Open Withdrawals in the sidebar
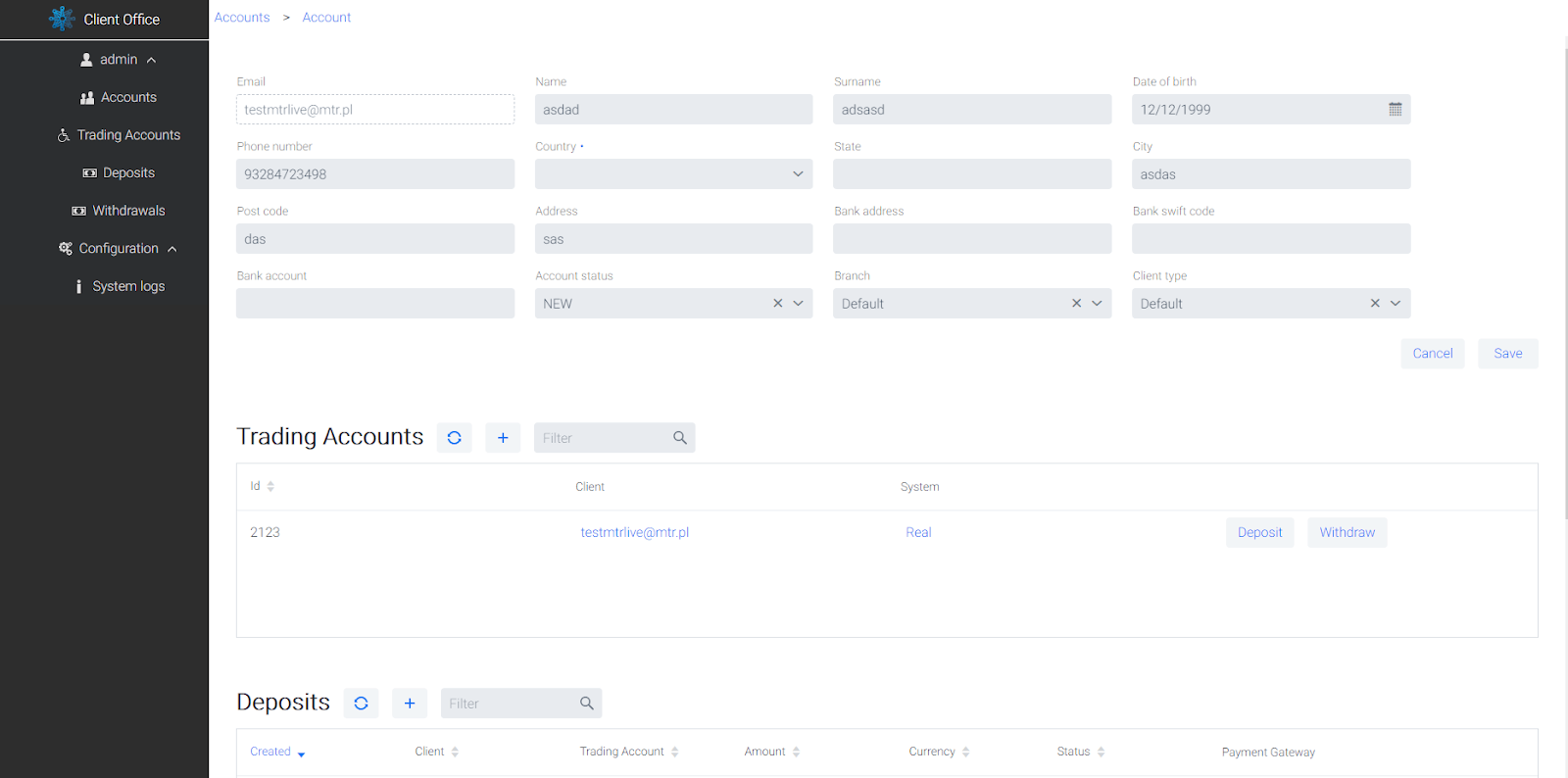The width and height of the screenshot is (1568, 778). tap(128, 211)
